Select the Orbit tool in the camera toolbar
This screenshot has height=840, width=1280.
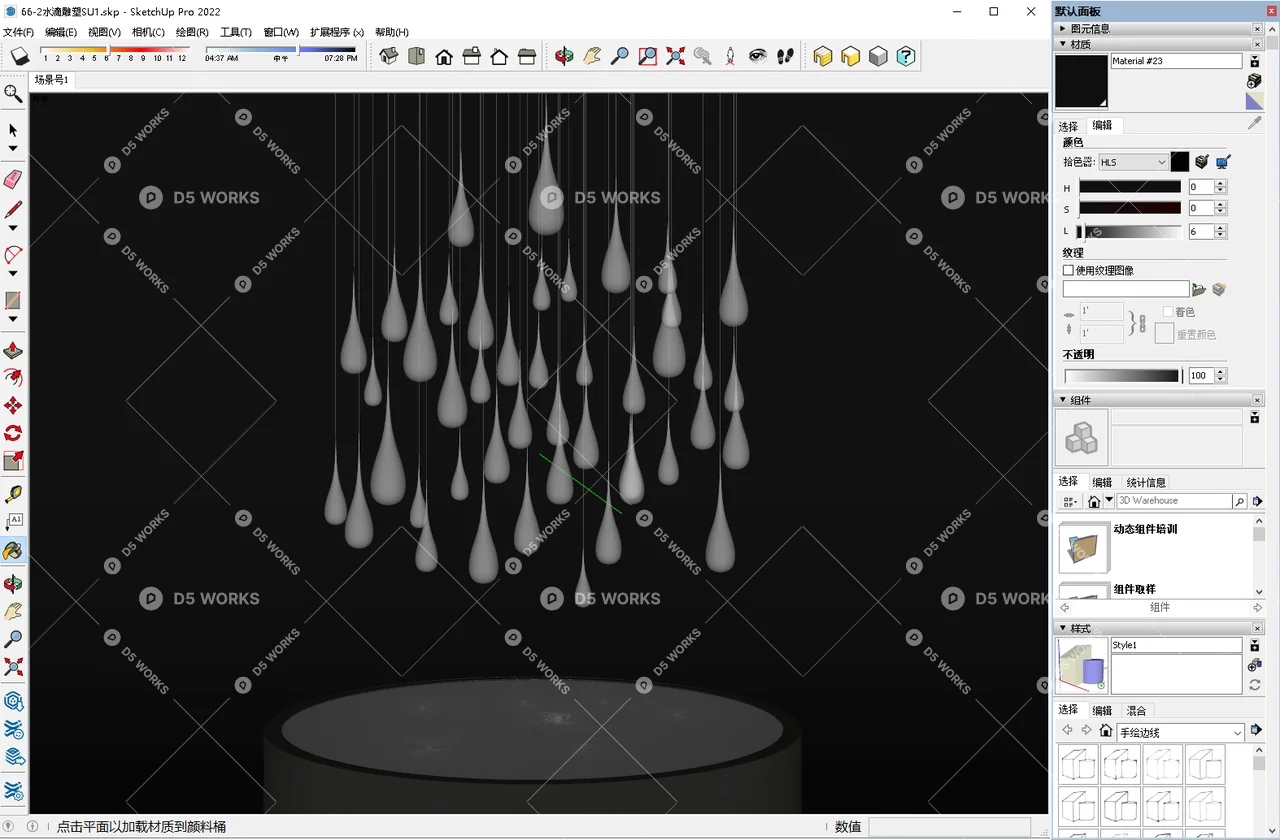[x=563, y=57]
